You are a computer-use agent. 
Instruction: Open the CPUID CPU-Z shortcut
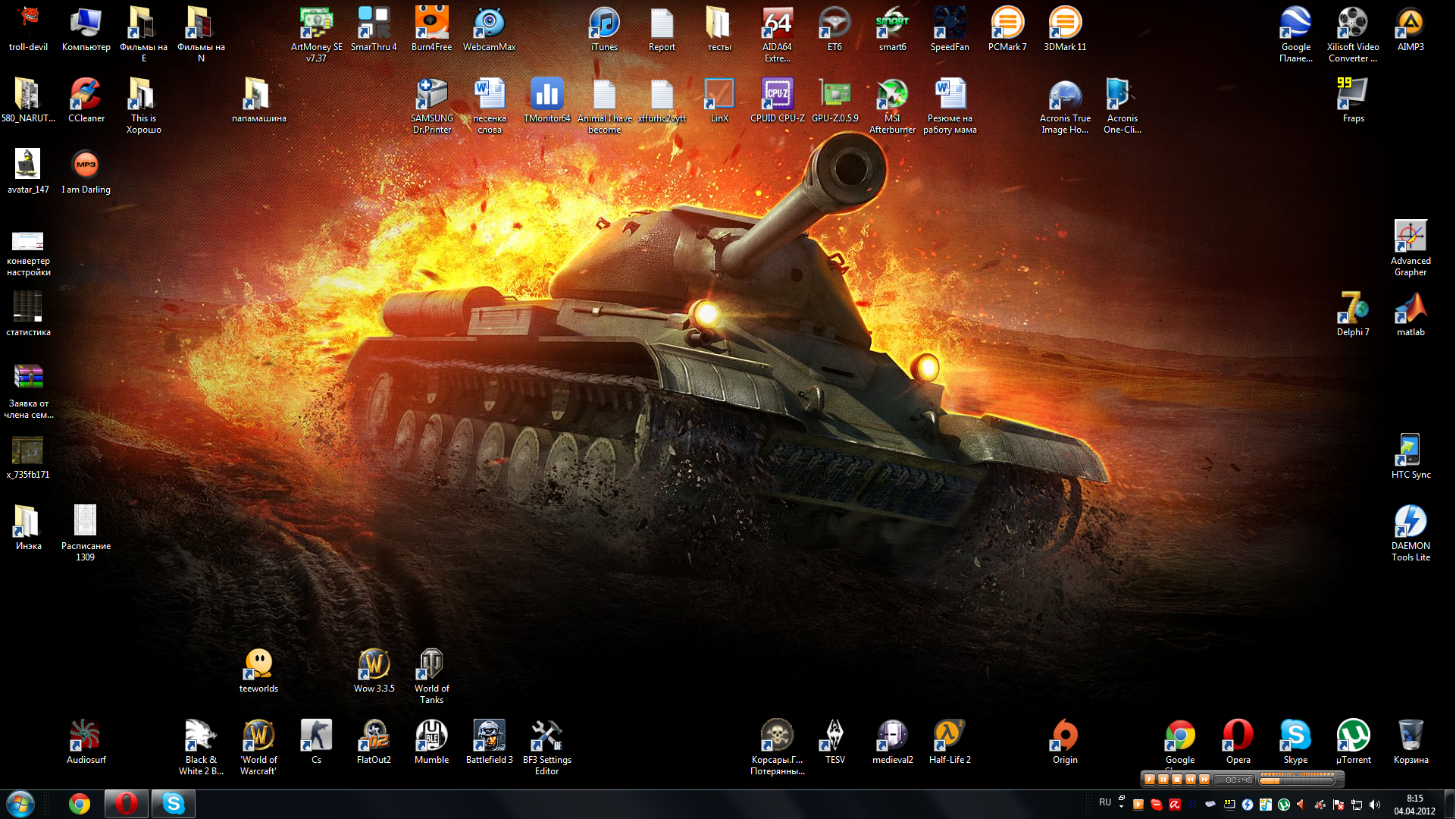[x=777, y=101]
